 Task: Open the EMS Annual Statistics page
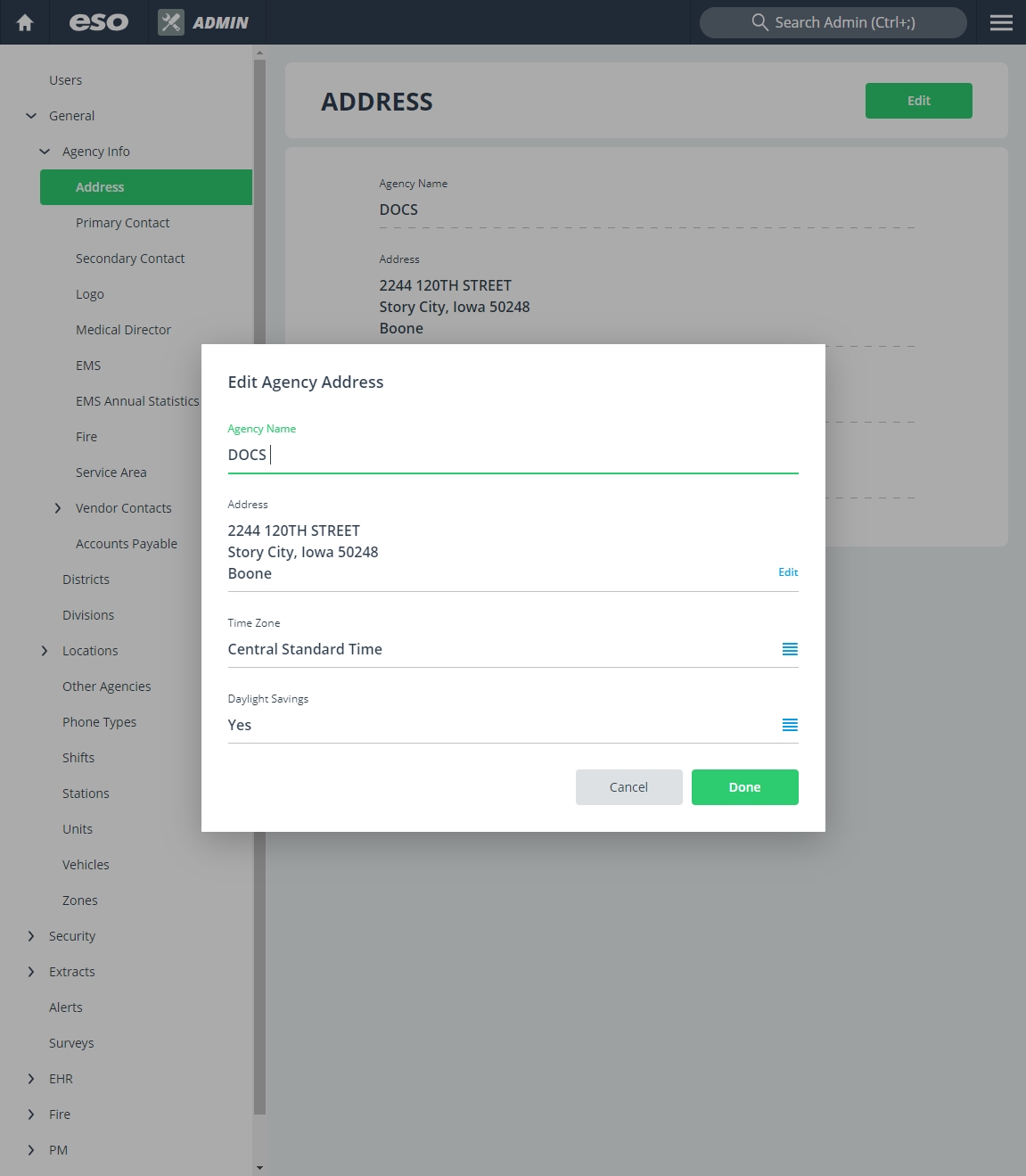pos(137,400)
